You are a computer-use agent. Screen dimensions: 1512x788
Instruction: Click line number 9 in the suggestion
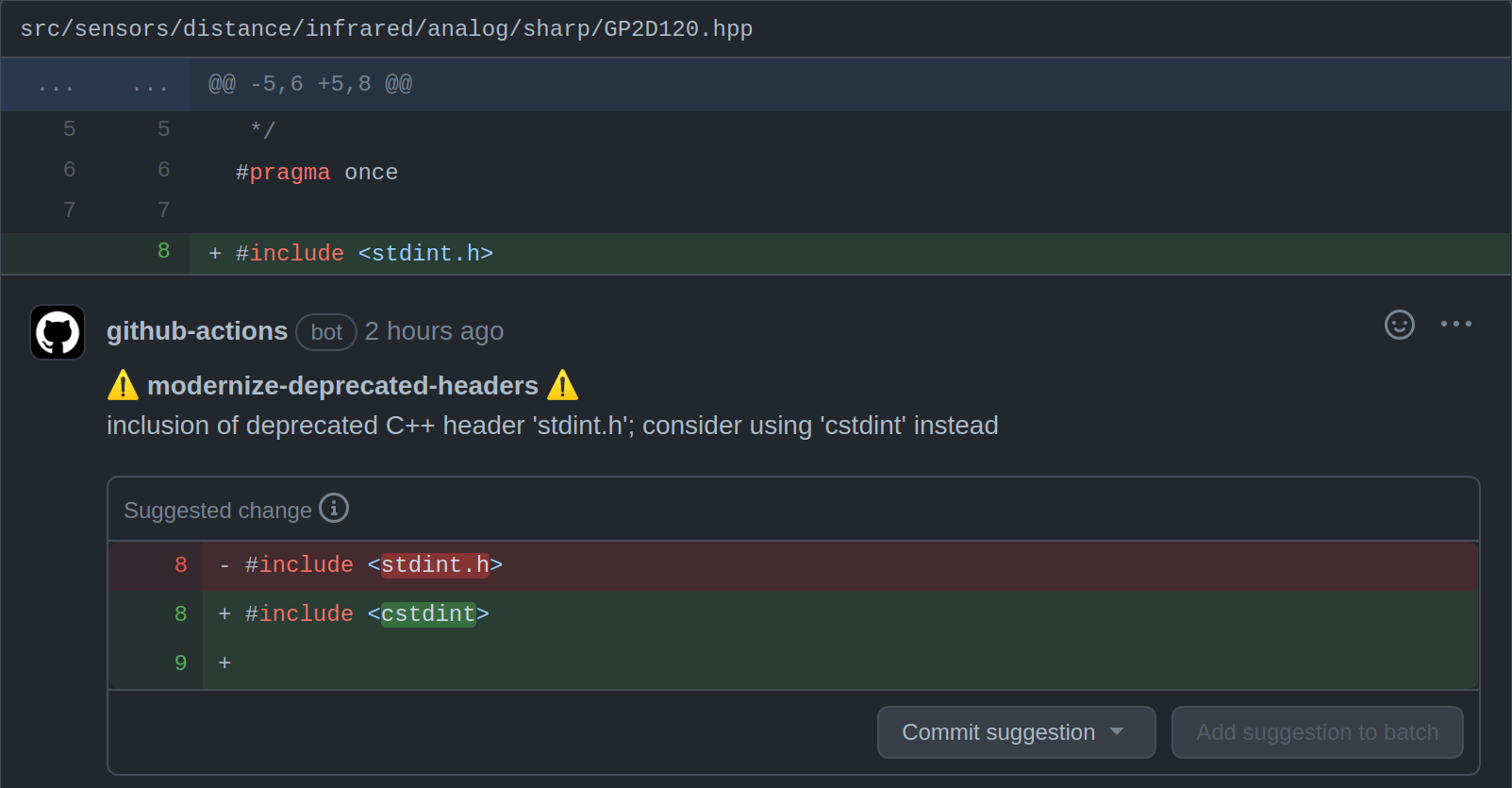point(180,663)
